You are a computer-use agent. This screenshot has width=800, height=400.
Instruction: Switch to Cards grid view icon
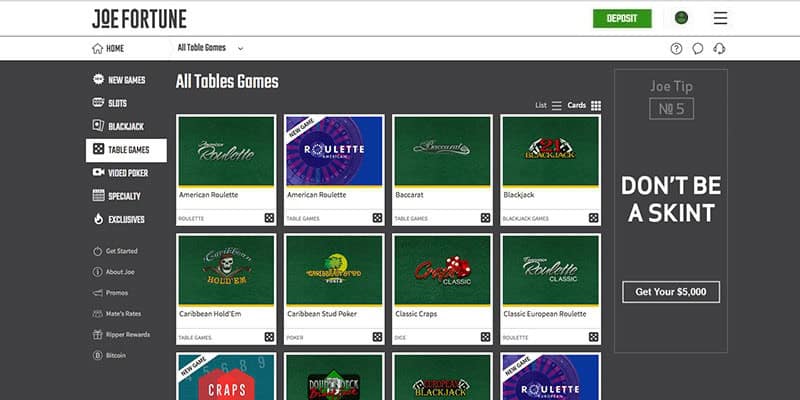click(x=596, y=106)
